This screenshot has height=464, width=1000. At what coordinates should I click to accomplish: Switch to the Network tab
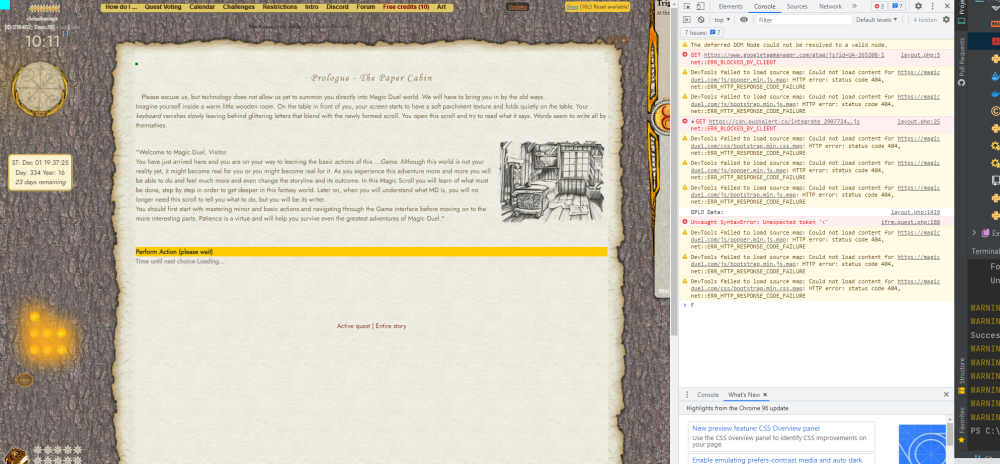[x=830, y=6]
